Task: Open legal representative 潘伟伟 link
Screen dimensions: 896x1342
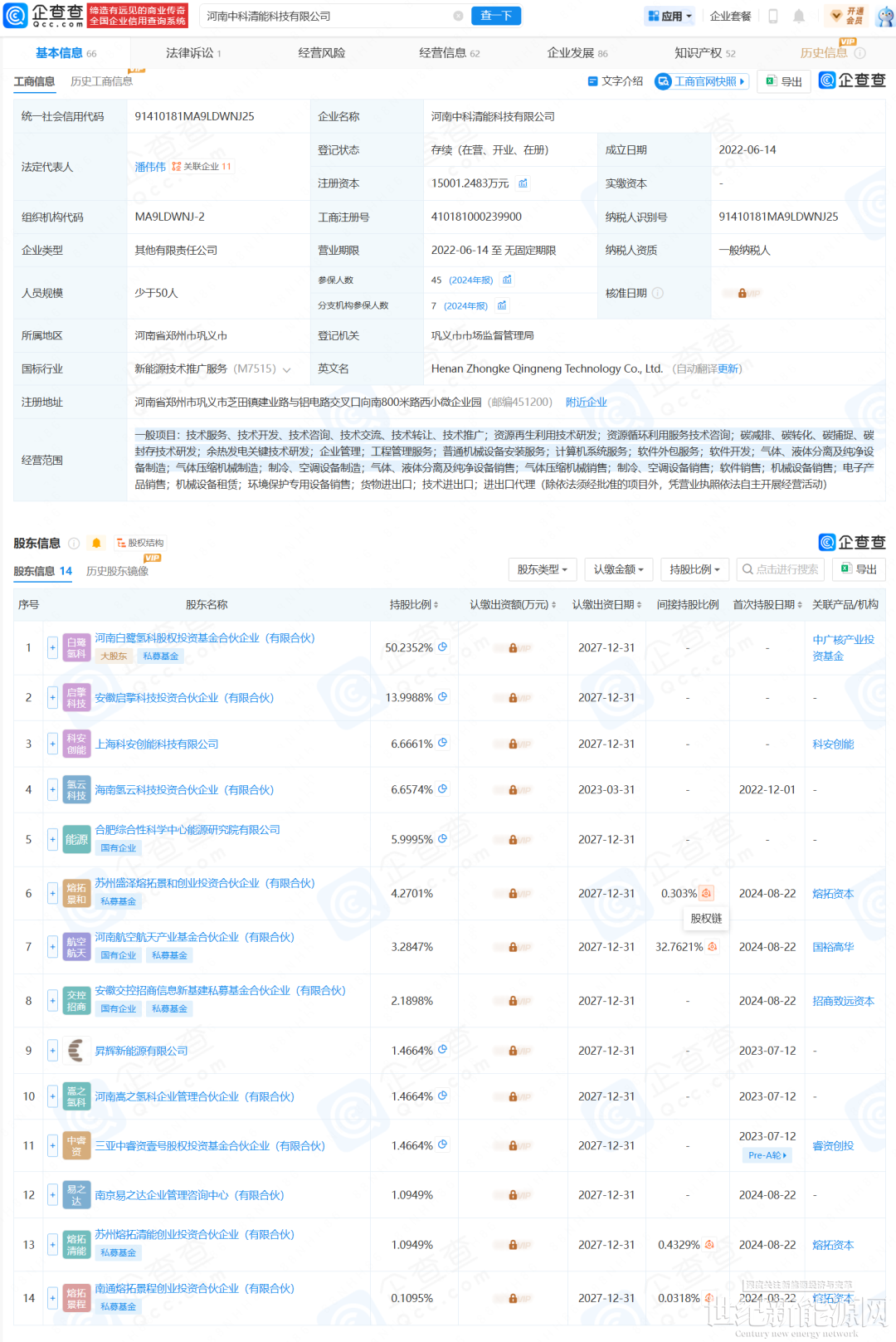Action: point(150,167)
